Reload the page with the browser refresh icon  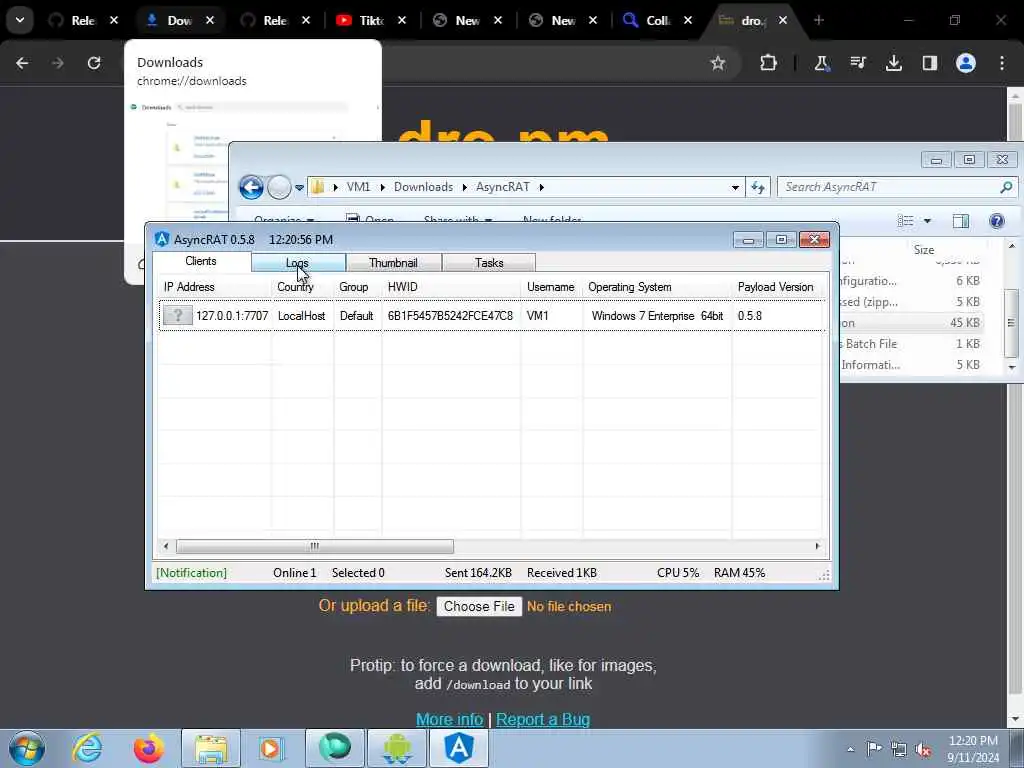pos(94,63)
